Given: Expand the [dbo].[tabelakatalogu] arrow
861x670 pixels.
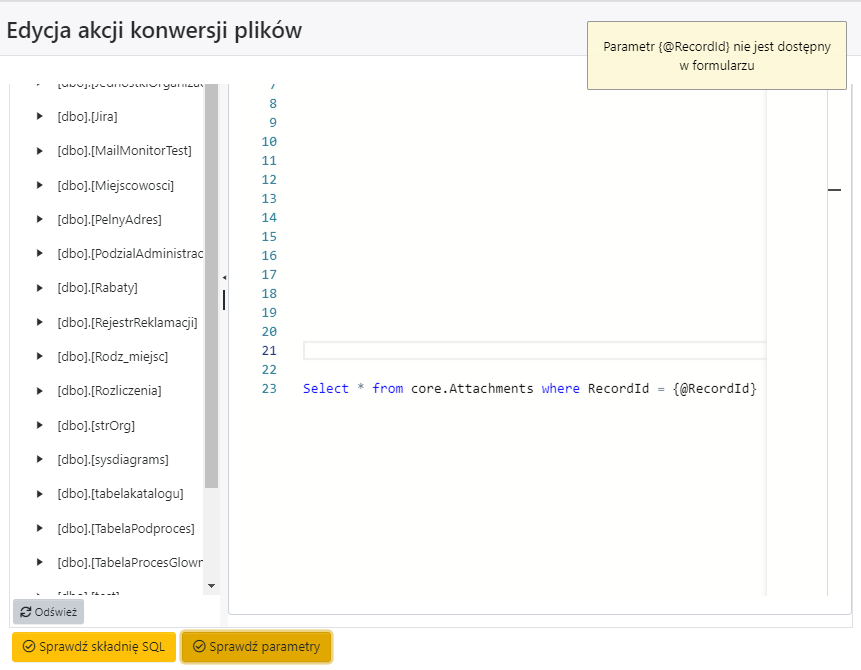Looking at the screenshot, I should [40, 494].
